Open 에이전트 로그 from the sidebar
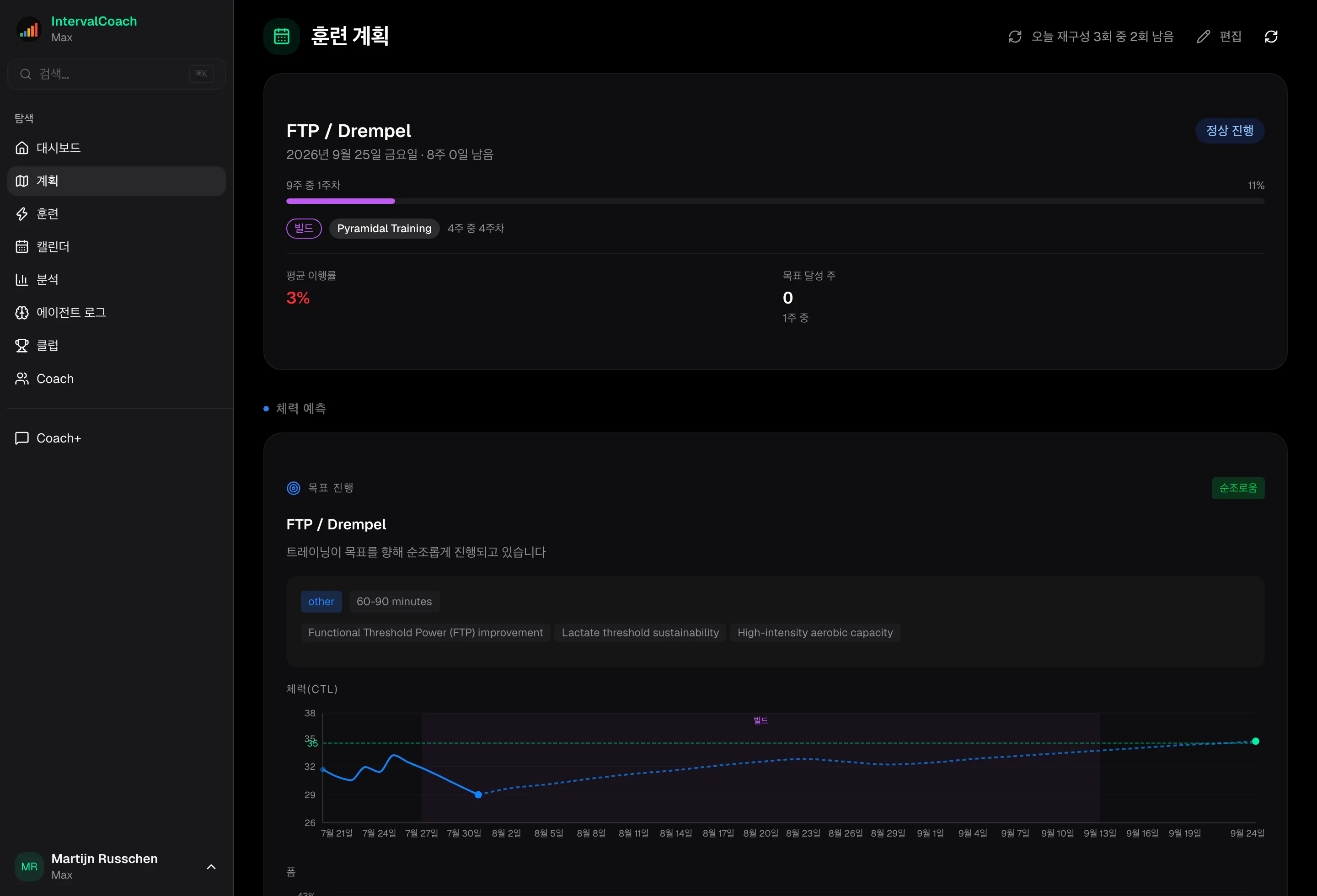1317x896 pixels. click(x=117, y=313)
